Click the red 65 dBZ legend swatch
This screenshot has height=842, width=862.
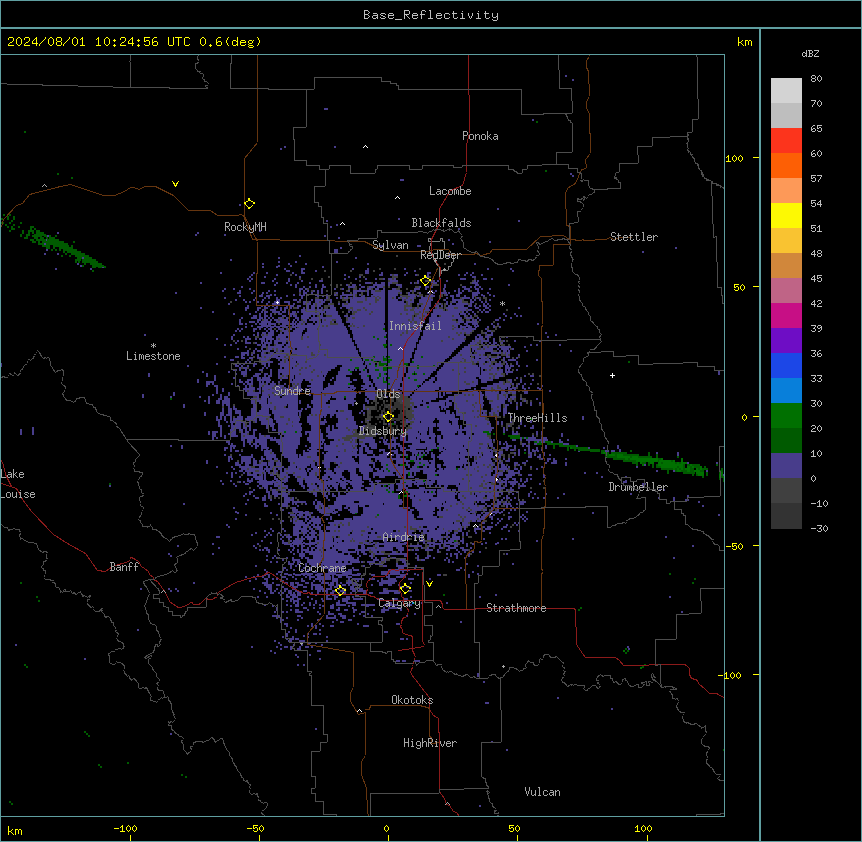click(786, 141)
